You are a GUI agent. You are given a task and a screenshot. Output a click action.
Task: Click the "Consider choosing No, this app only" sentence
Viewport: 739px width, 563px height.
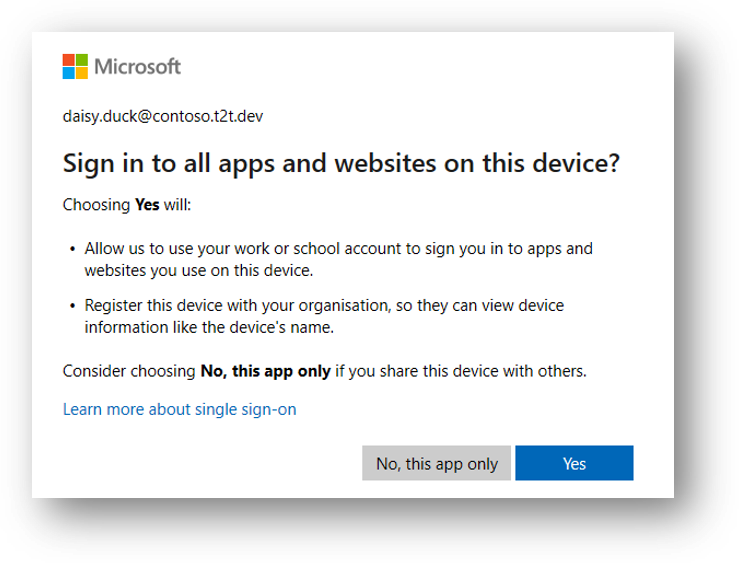(x=325, y=371)
